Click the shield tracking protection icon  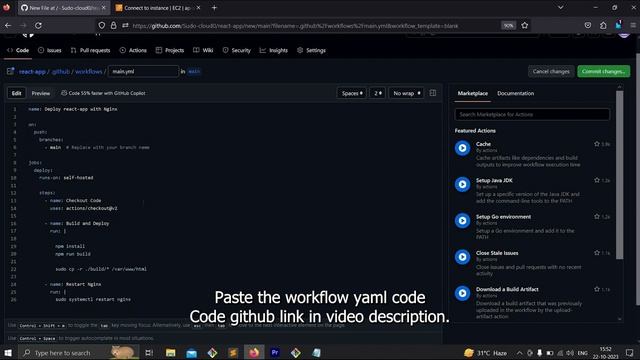pos(102,25)
